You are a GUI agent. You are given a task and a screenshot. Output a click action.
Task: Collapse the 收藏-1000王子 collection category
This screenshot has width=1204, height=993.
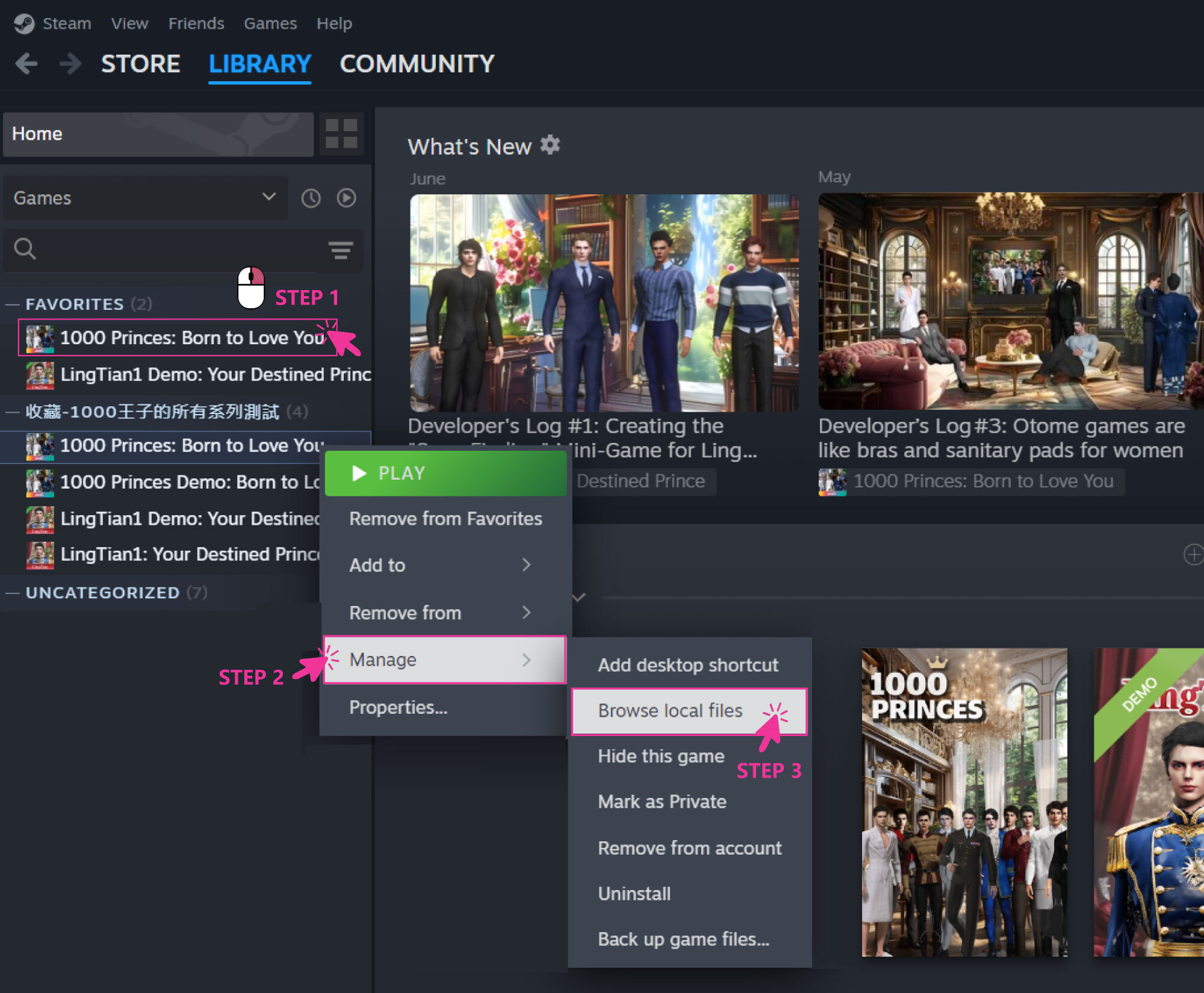pos(13,412)
